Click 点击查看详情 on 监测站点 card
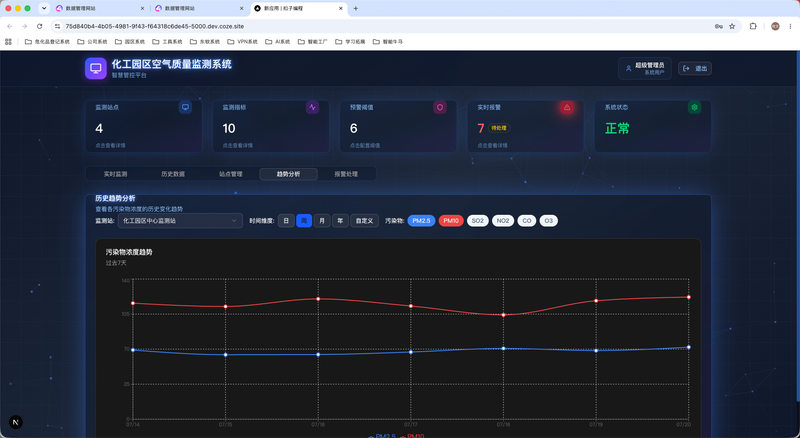This screenshot has height=438, width=800. pos(110,145)
